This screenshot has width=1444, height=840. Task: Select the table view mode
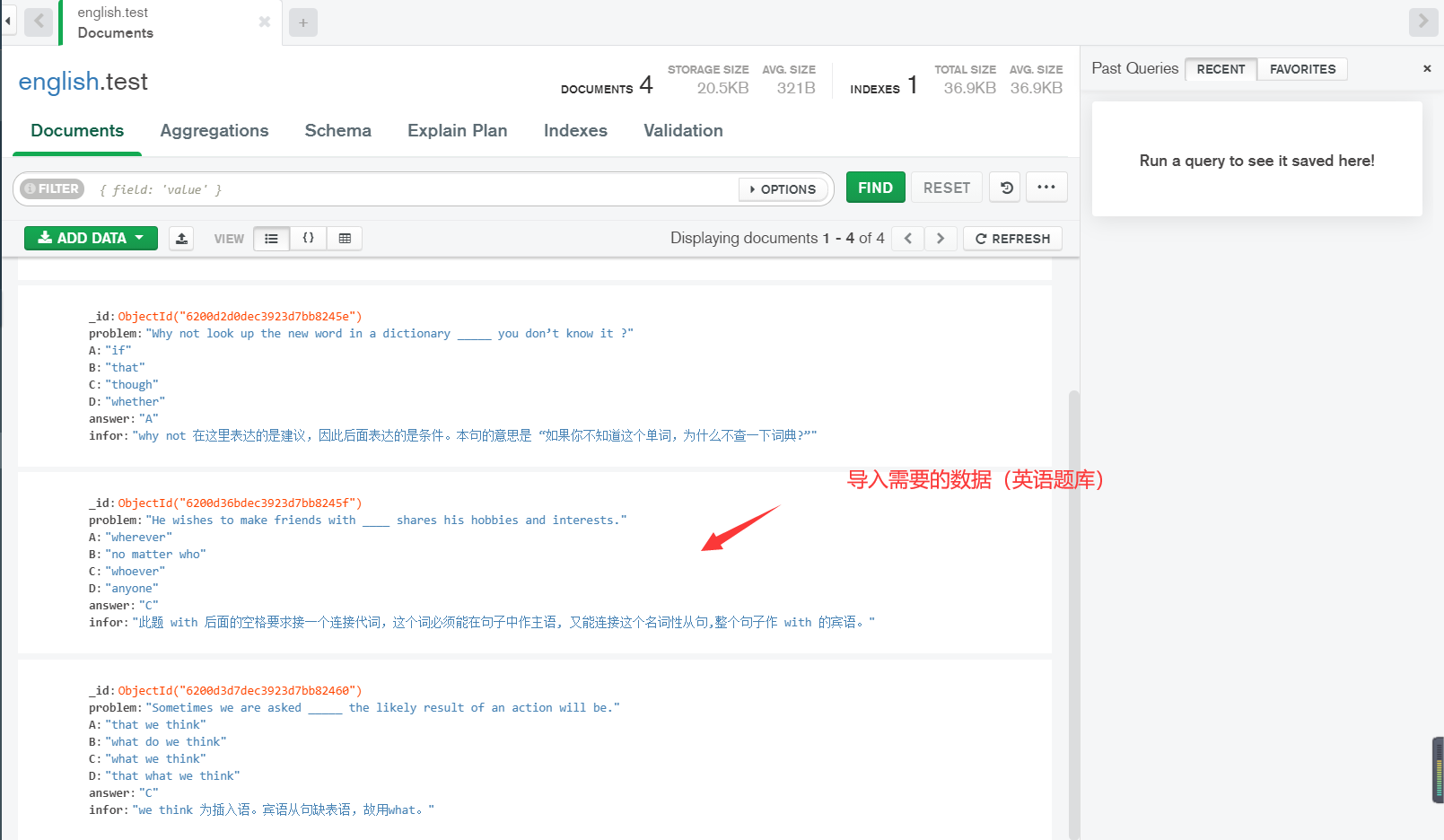pos(345,238)
